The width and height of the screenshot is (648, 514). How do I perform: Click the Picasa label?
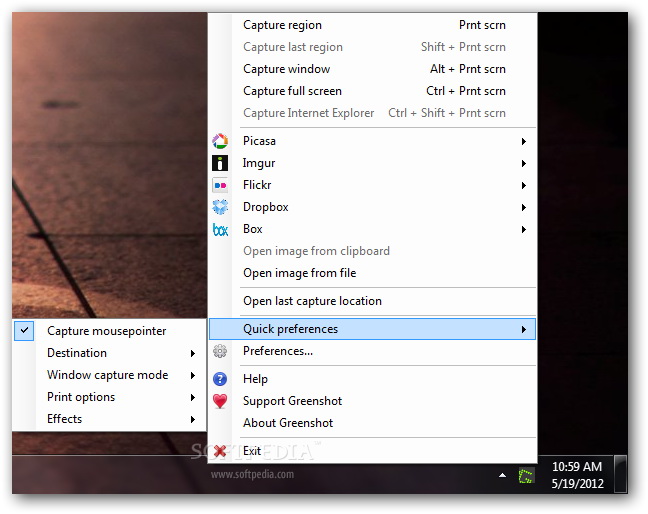click(259, 141)
